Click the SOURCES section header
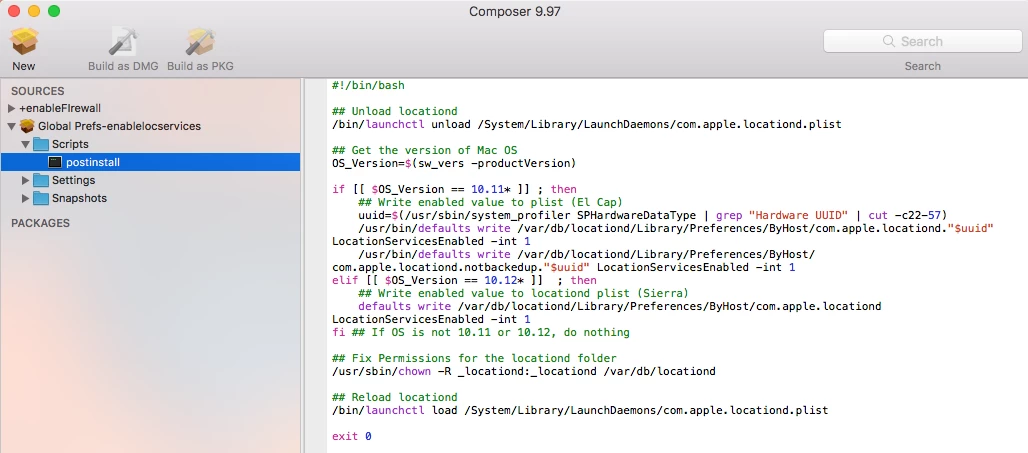The height and width of the screenshot is (453, 1028). pos(37,91)
